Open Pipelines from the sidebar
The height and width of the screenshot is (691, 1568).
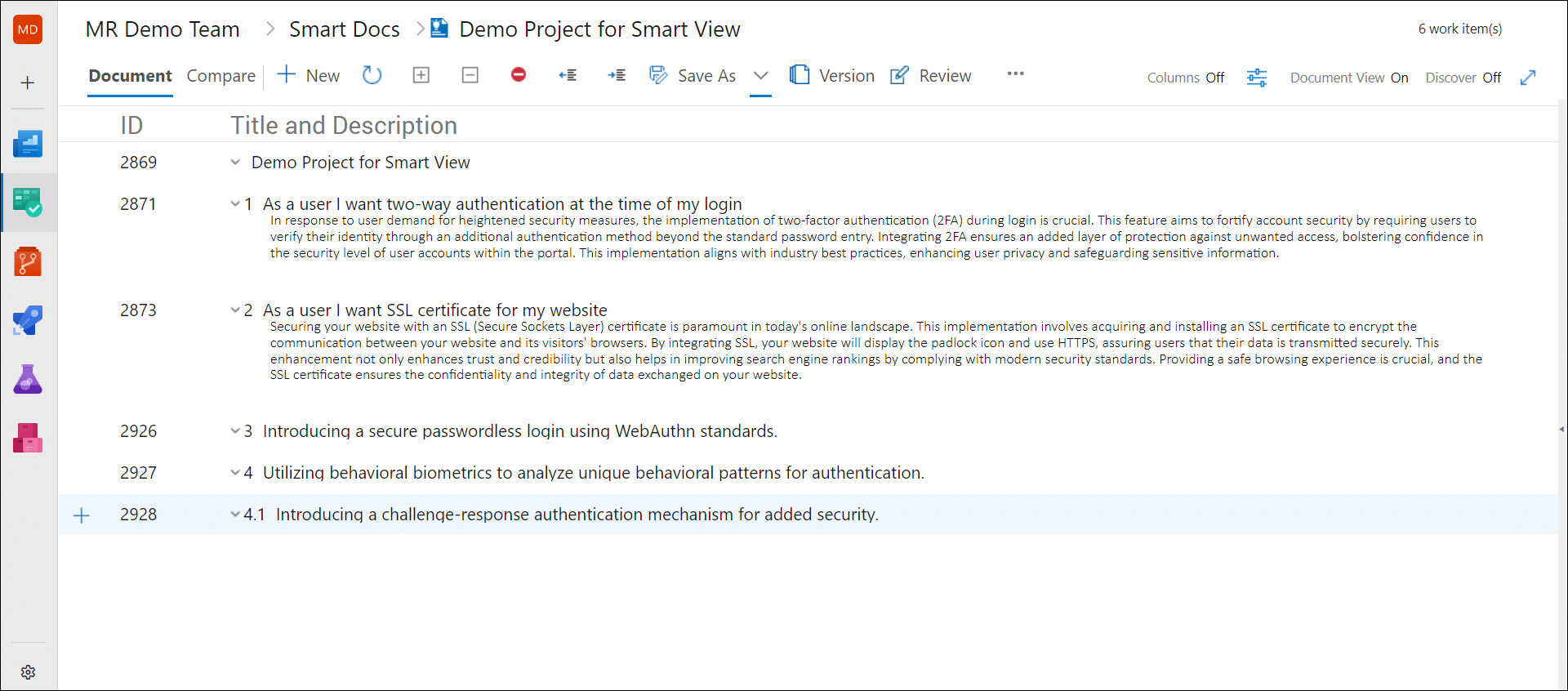[x=28, y=320]
